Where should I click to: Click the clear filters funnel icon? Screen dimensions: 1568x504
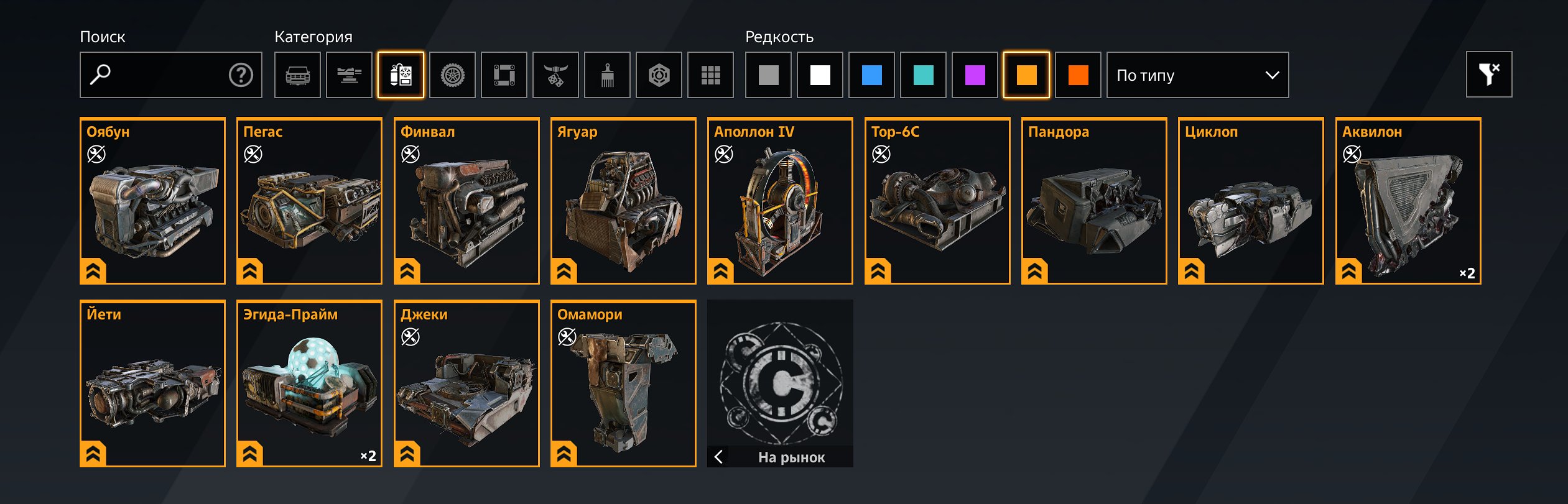[x=1489, y=75]
